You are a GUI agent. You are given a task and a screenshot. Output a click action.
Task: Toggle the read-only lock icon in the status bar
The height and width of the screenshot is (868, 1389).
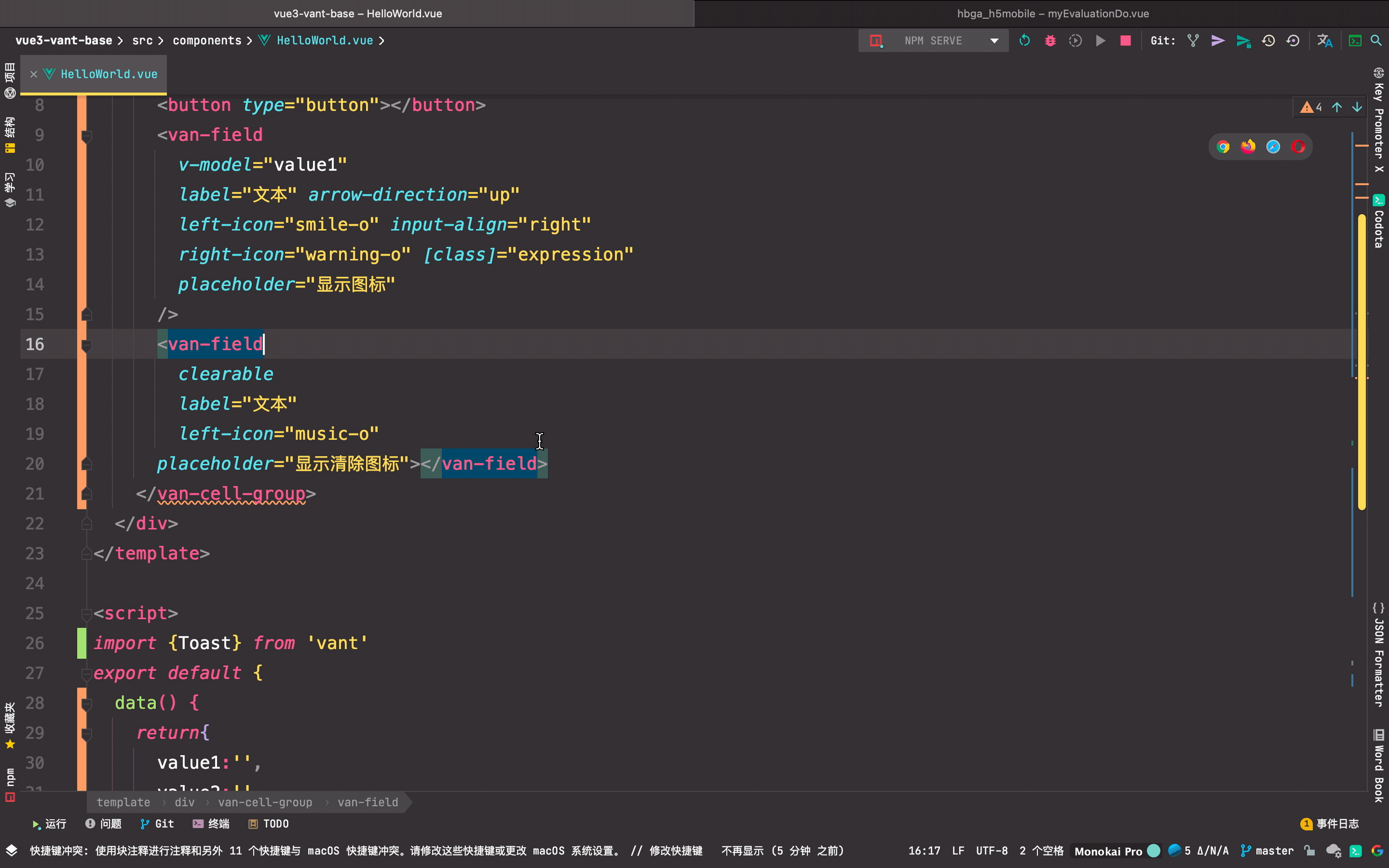tap(1309, 850)
